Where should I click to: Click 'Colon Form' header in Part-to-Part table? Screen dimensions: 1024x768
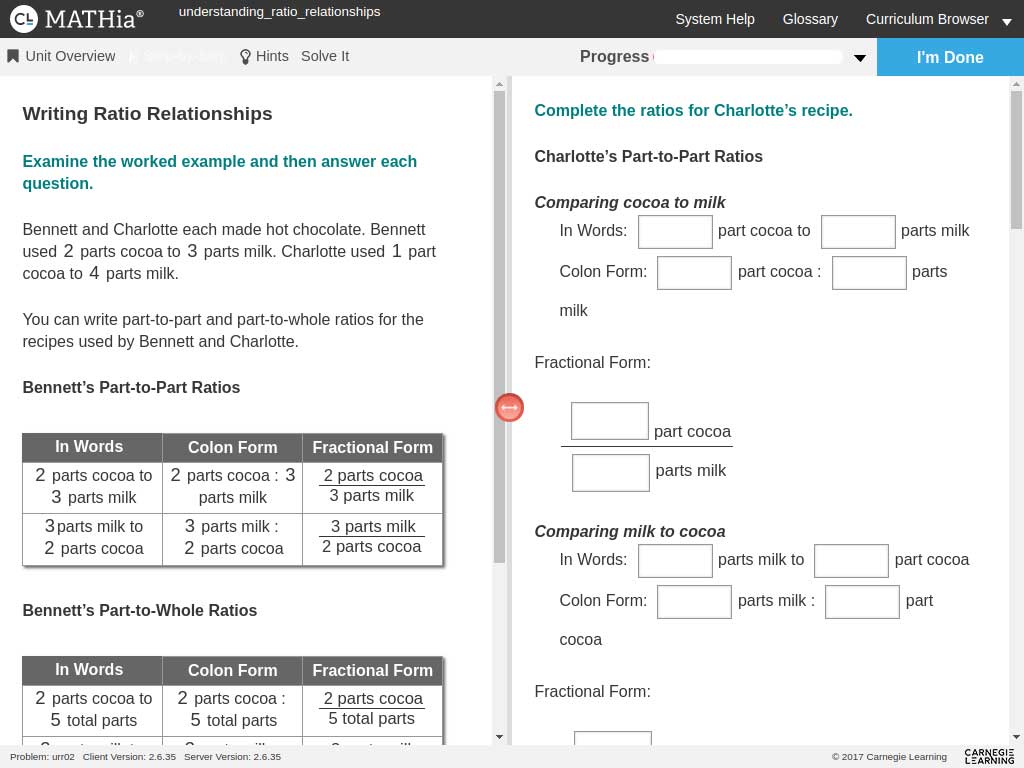[x=232, y=447]
